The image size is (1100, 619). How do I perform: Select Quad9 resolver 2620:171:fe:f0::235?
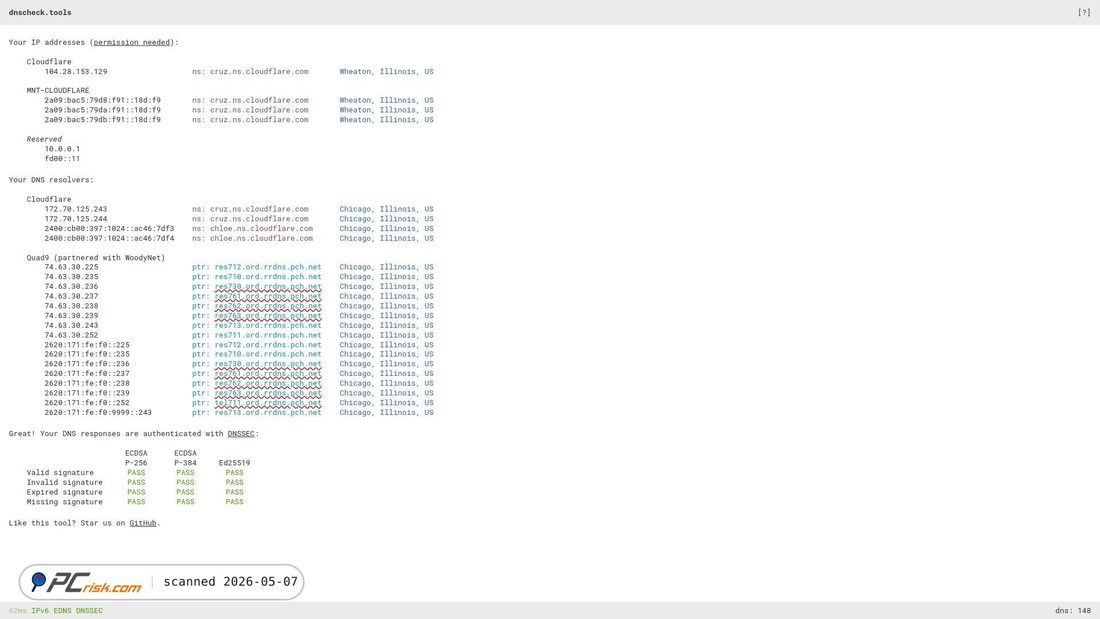pyautogui.click(x=87, y=354)
